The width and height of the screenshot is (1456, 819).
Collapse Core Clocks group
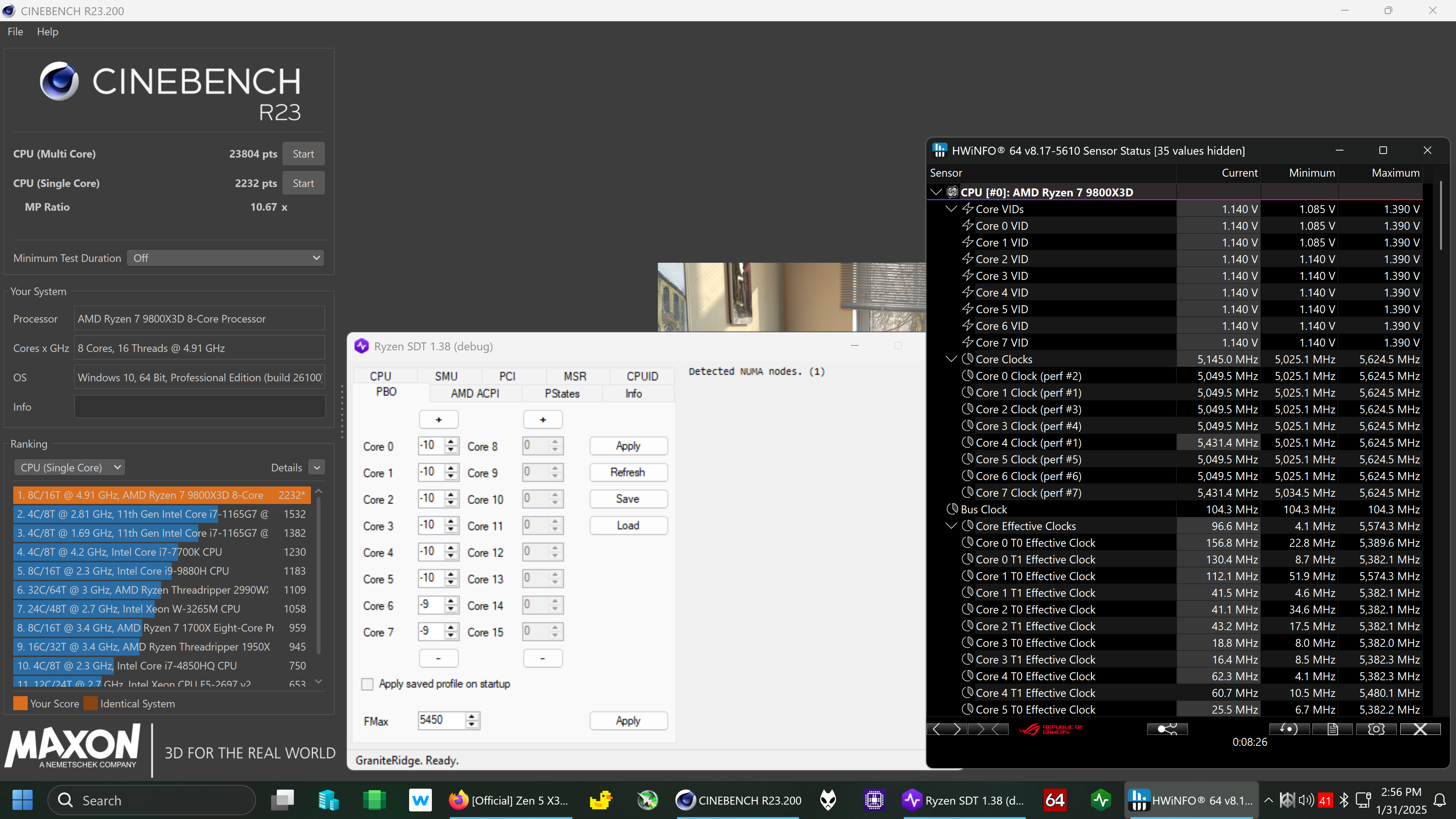coord(951,359)
